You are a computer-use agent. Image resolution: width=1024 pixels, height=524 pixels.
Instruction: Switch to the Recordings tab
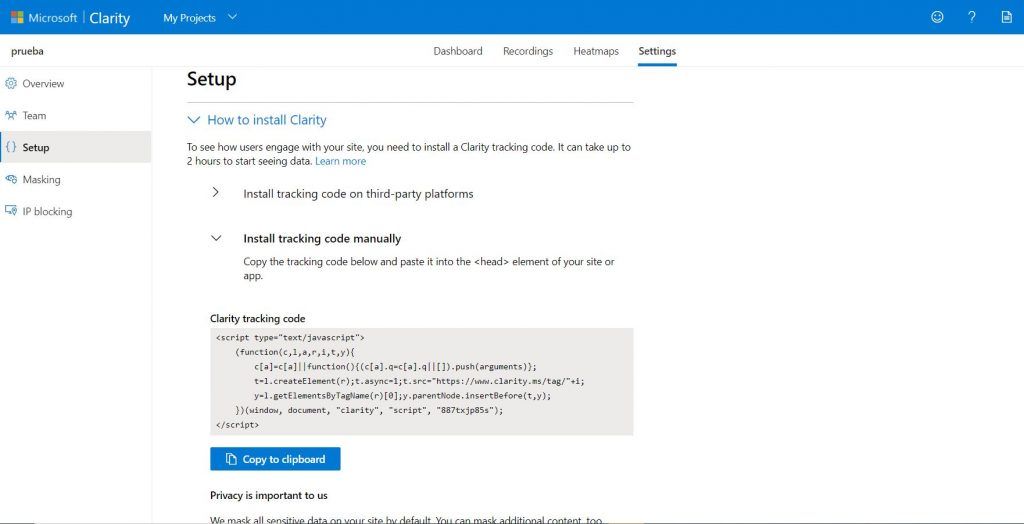tap(528, 51)
